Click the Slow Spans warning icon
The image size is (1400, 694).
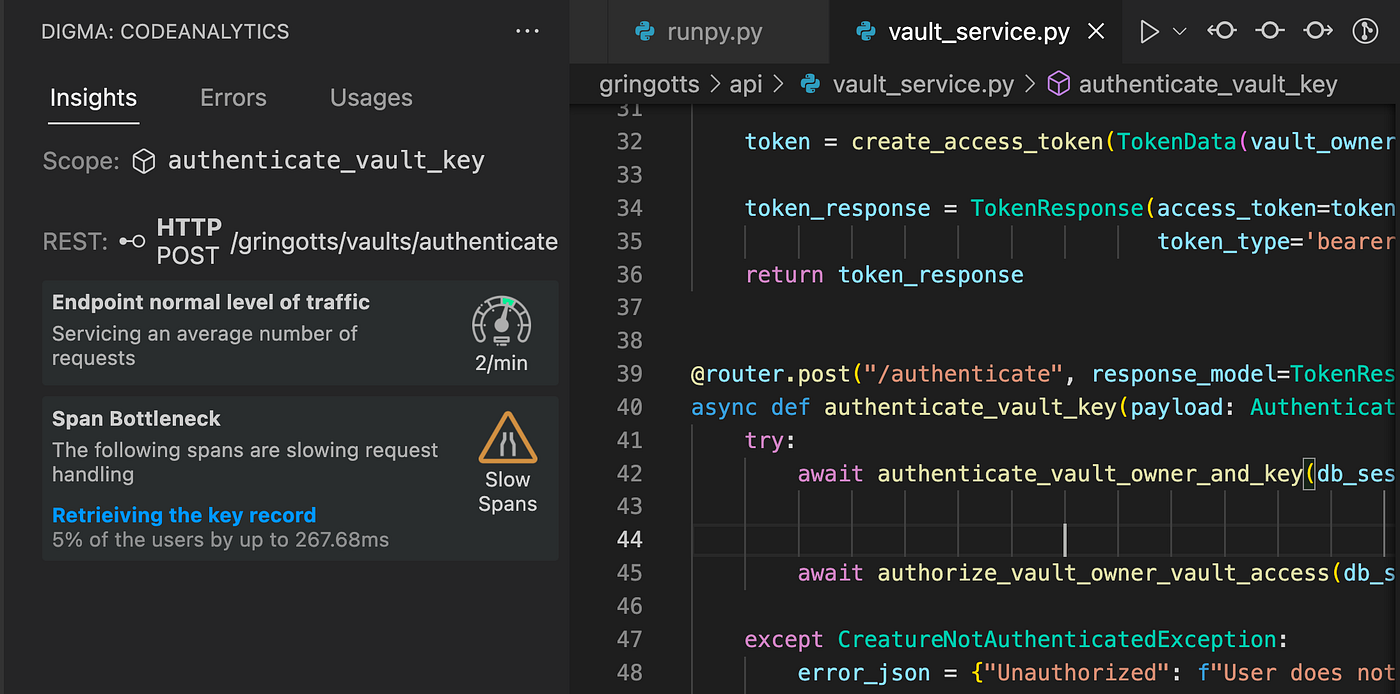[508, 438]
